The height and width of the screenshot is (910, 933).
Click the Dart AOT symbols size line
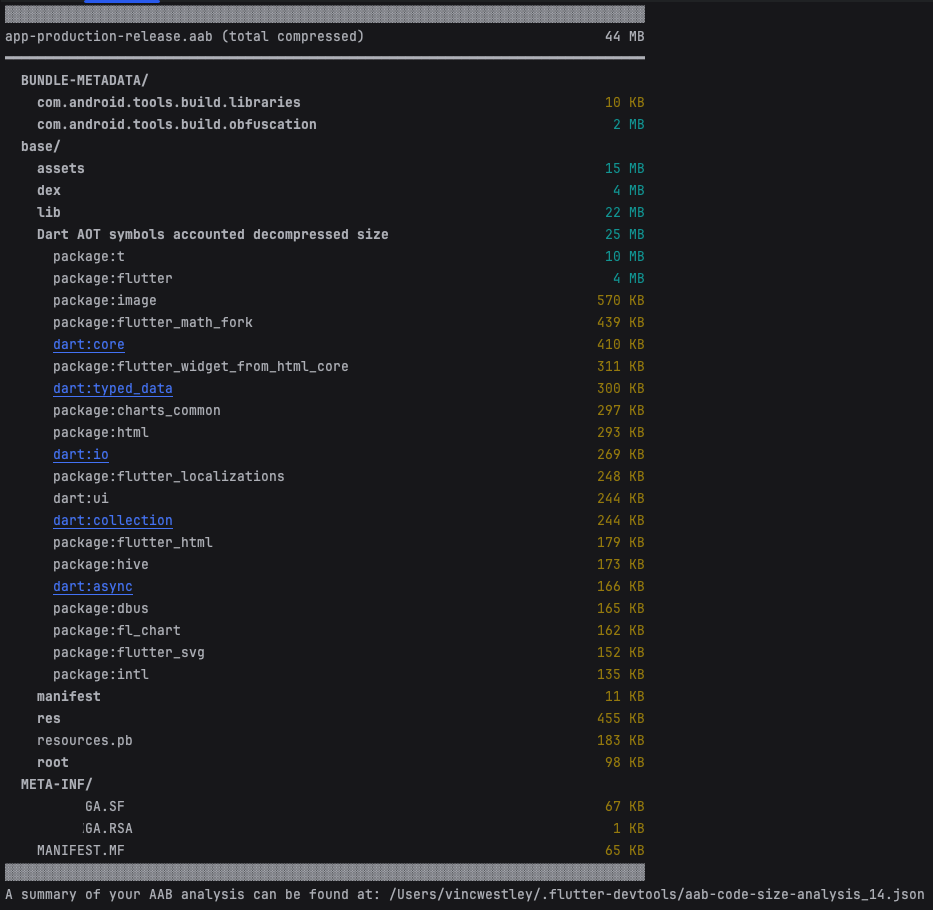213,235
